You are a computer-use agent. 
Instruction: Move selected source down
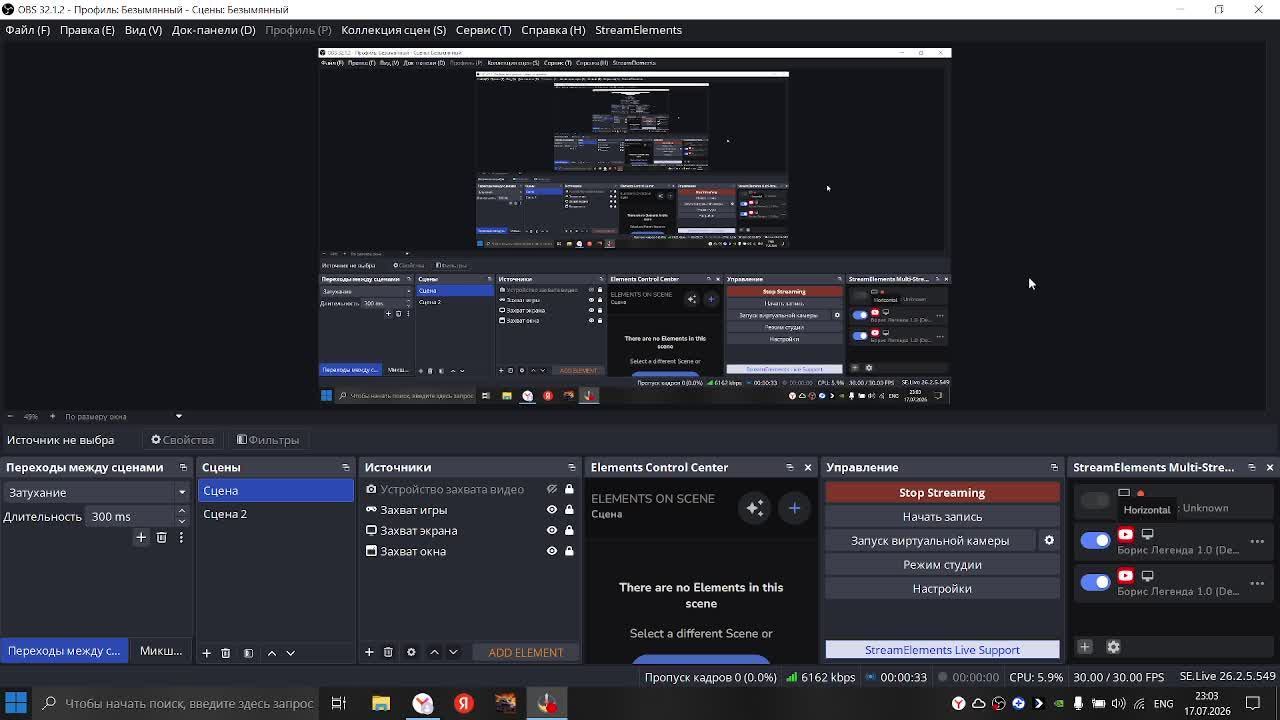453,652
